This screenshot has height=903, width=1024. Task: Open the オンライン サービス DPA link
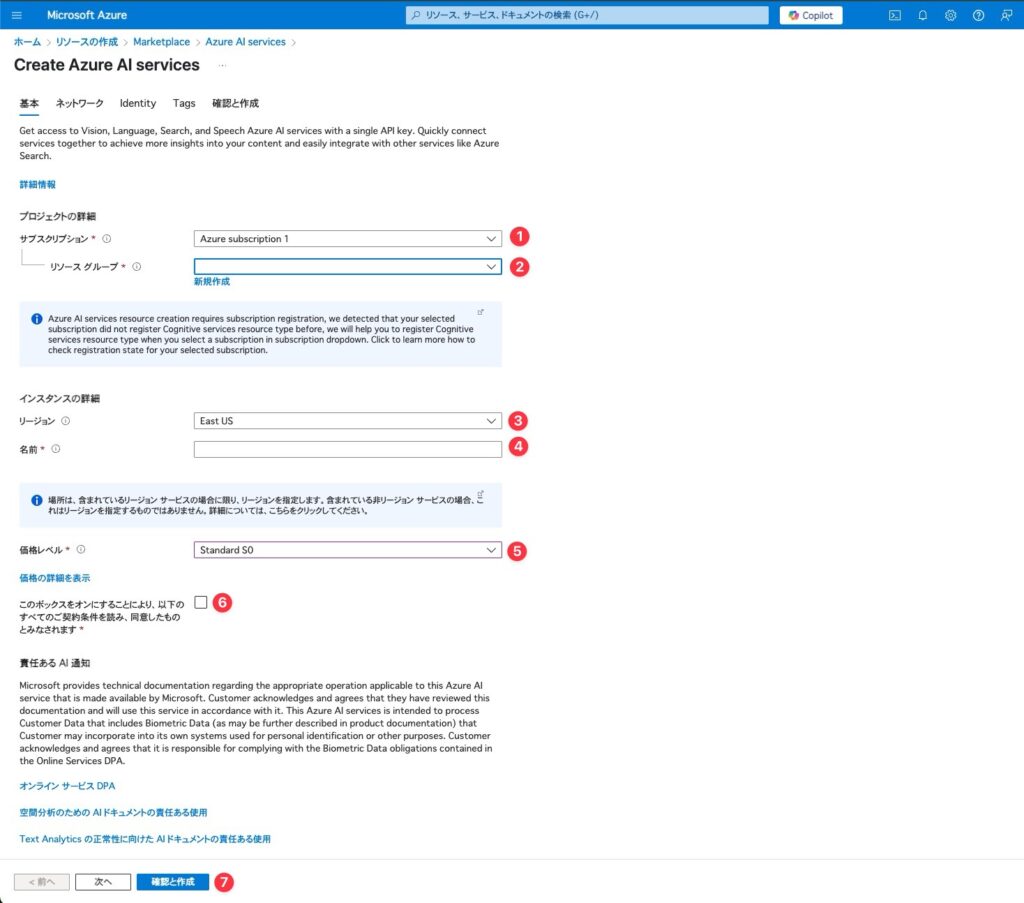point(67,786)
